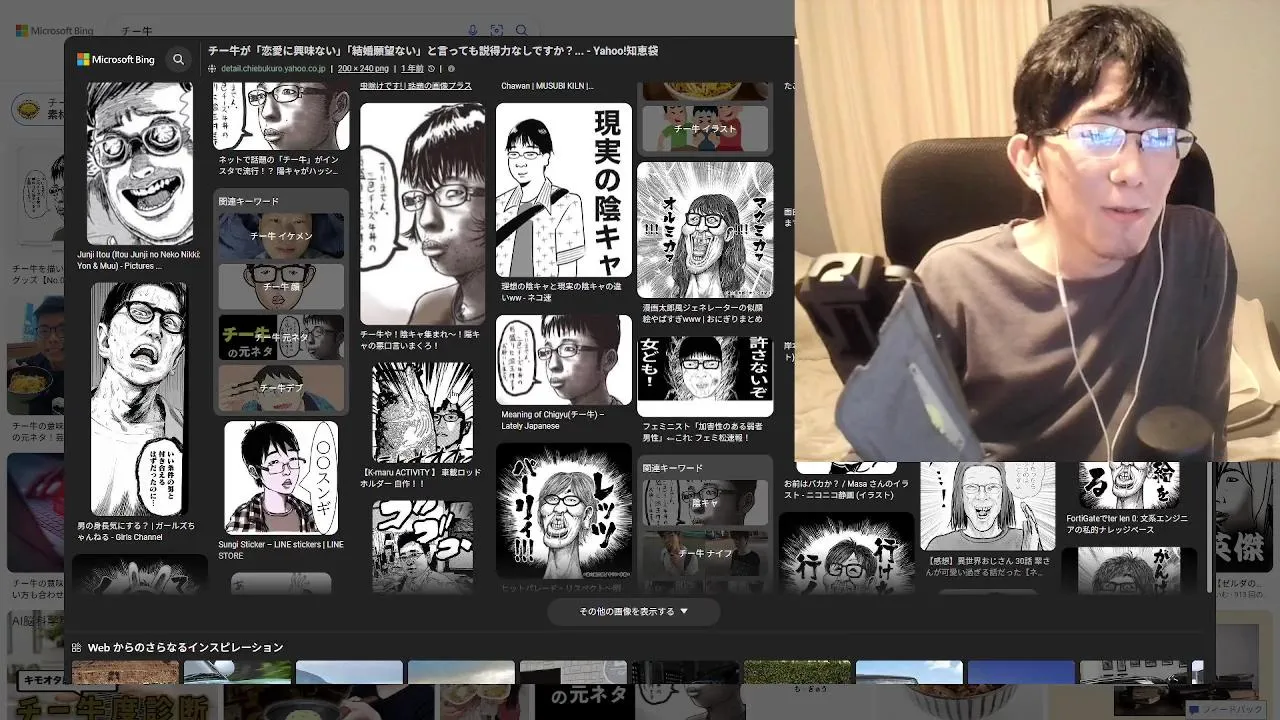
Task: Select the チー牛 元ネタ related keyword tile
Action: pos(281,338)
